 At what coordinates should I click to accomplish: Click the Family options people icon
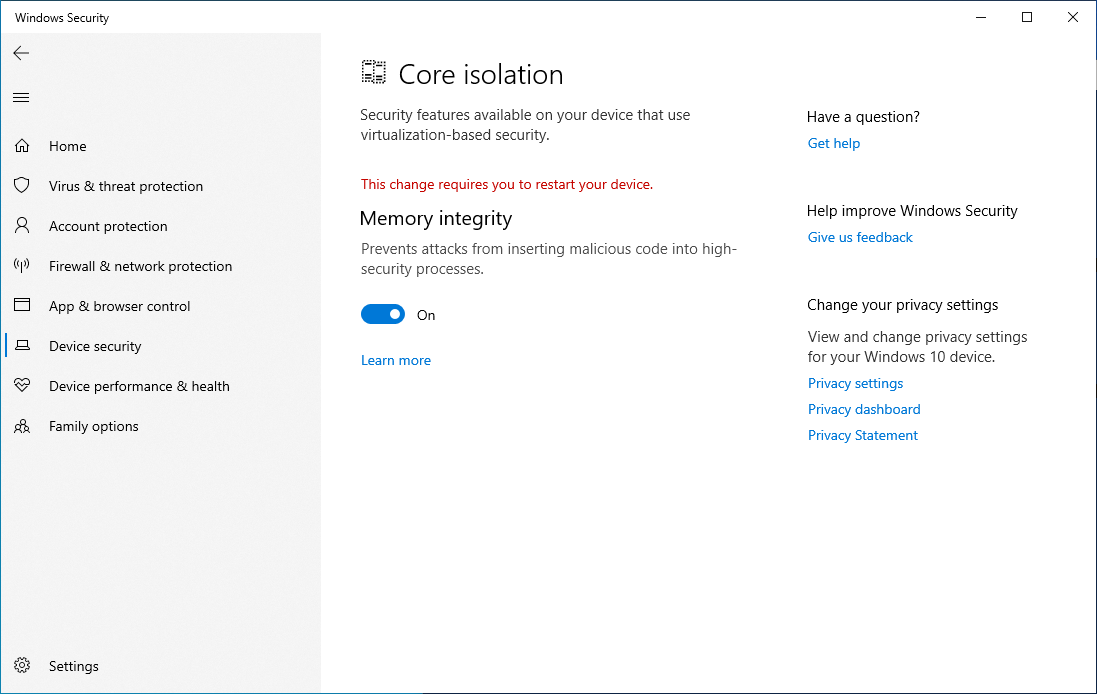click(22, 425)
